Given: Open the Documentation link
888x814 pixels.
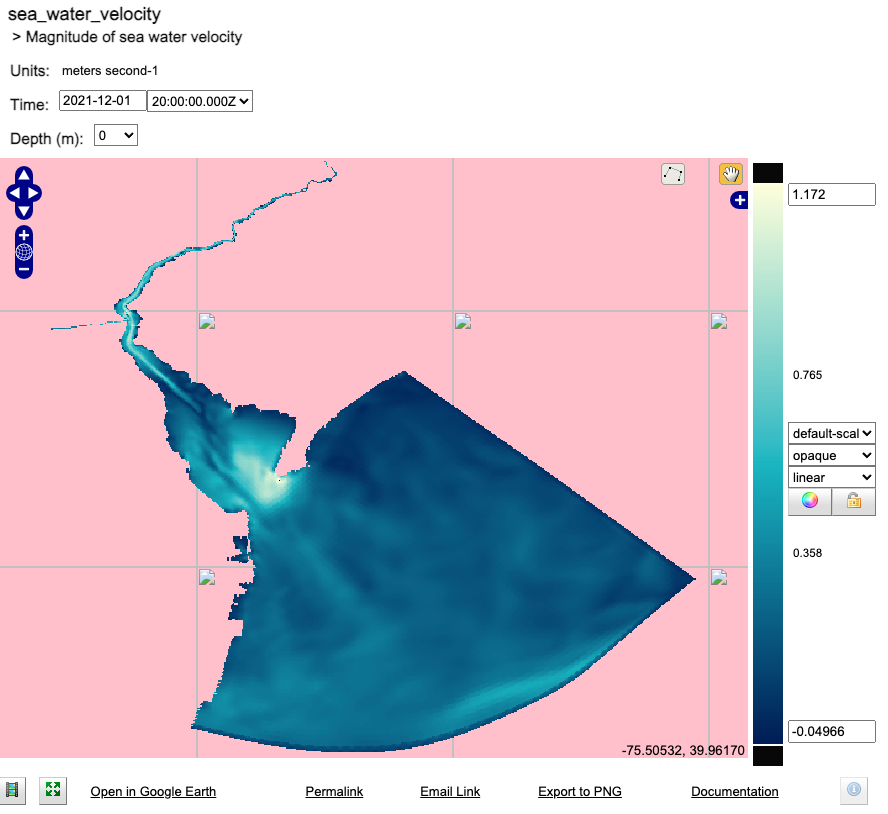Looking at the screenshot, I should click(x=734, y=791).
